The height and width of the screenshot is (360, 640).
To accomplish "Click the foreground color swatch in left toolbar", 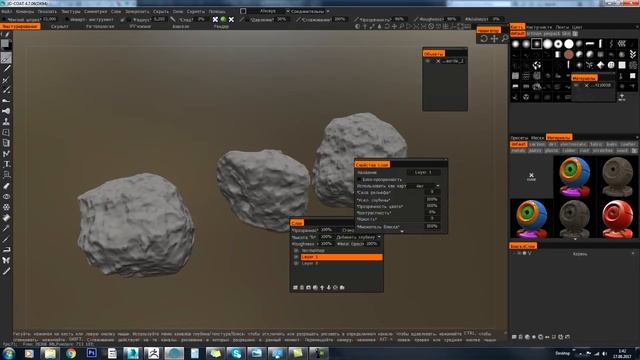I will point(4,43).
